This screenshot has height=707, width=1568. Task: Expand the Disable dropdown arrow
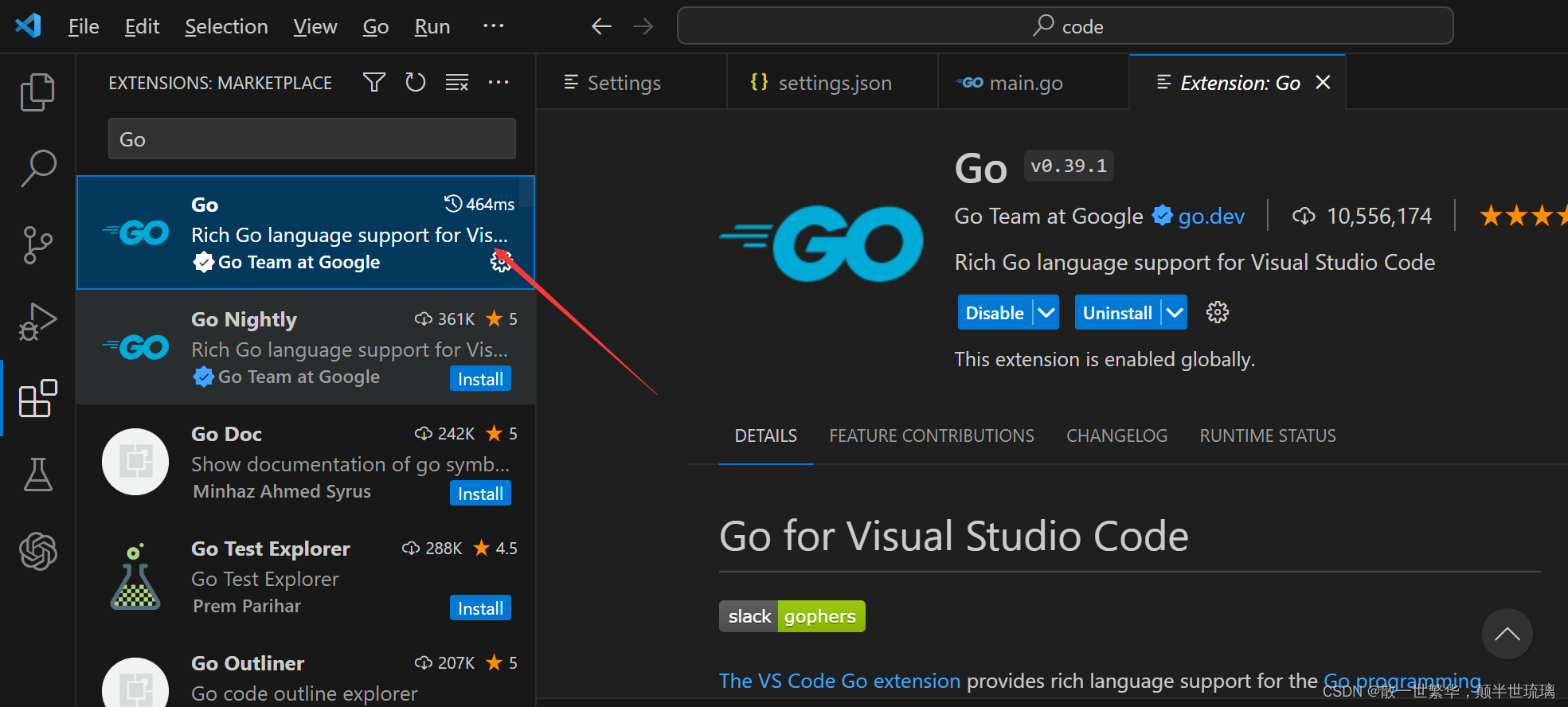tap(1046, 312)
